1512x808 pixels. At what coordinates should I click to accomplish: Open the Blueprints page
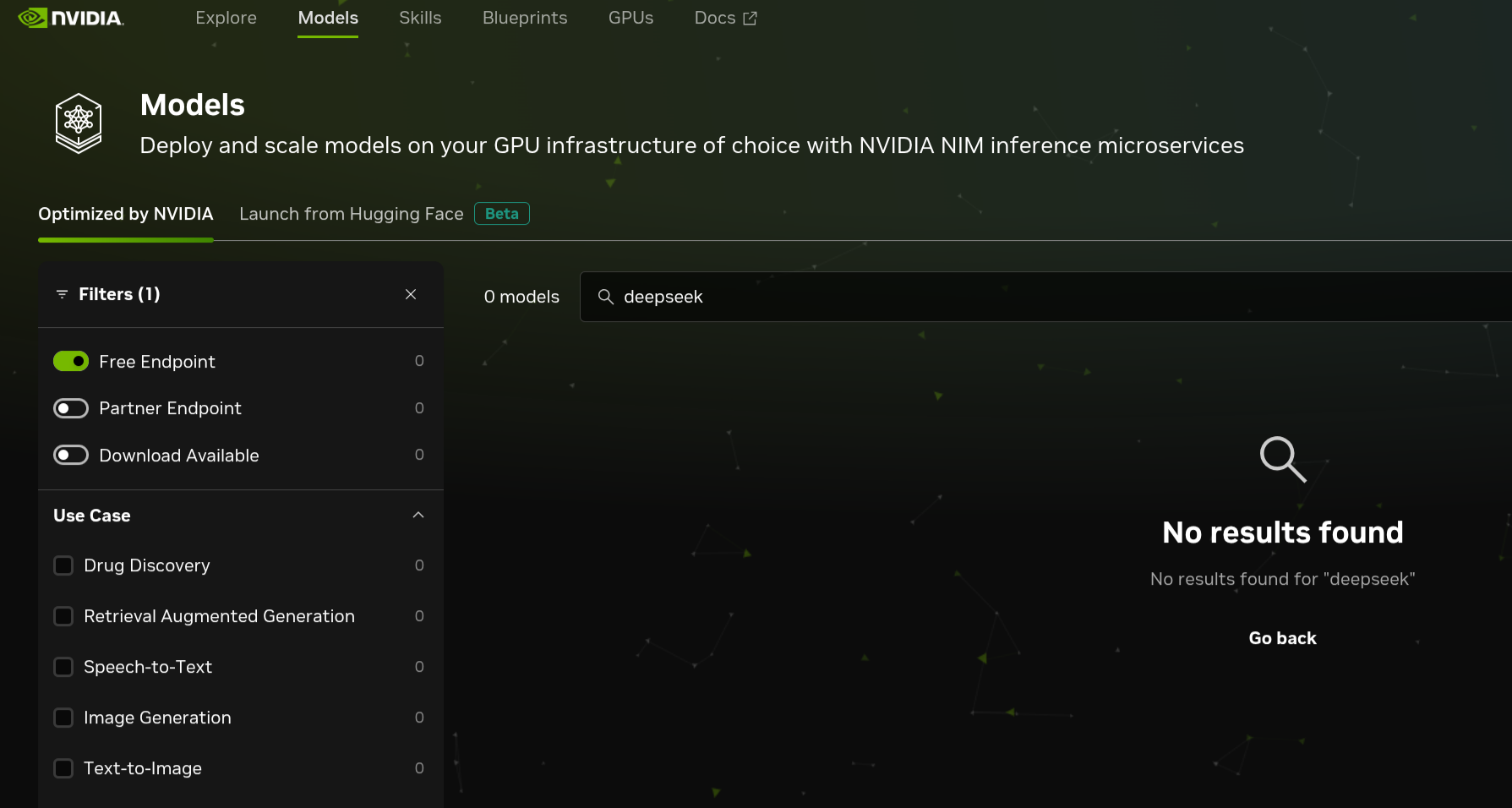[x=525, y=18]
